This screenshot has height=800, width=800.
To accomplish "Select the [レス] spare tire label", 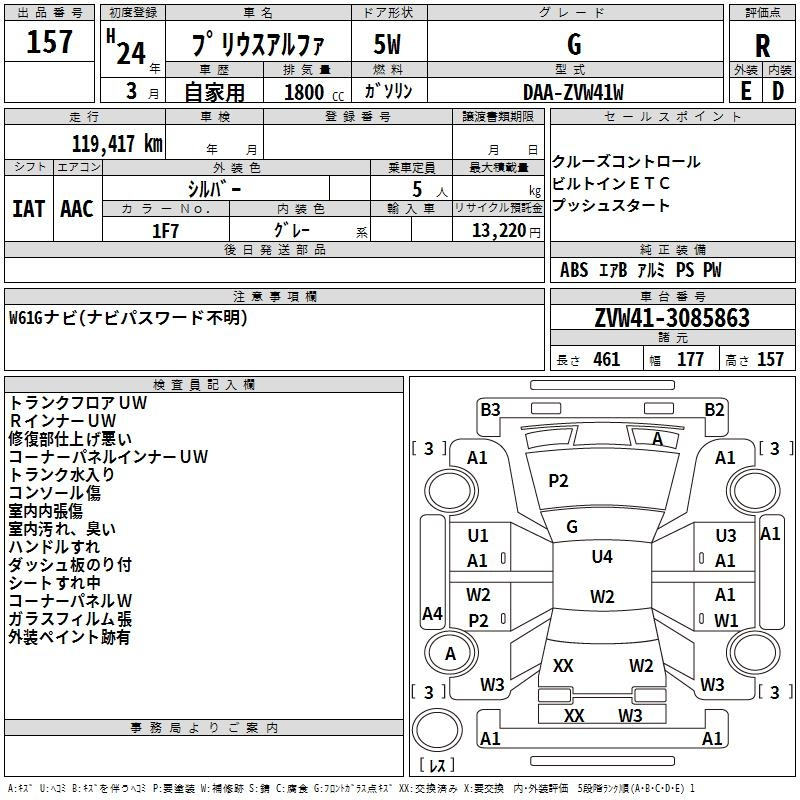I will click(437, 765).
